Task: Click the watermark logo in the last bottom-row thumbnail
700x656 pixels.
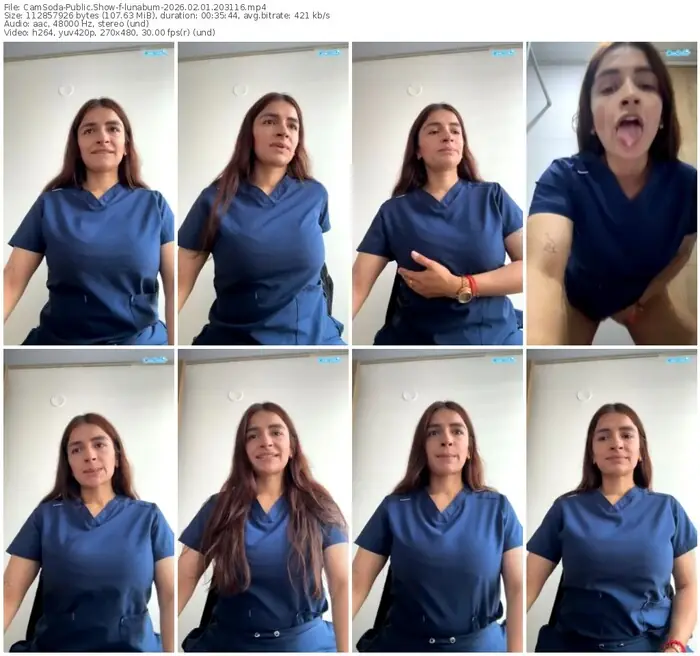Action: [678, 359]
